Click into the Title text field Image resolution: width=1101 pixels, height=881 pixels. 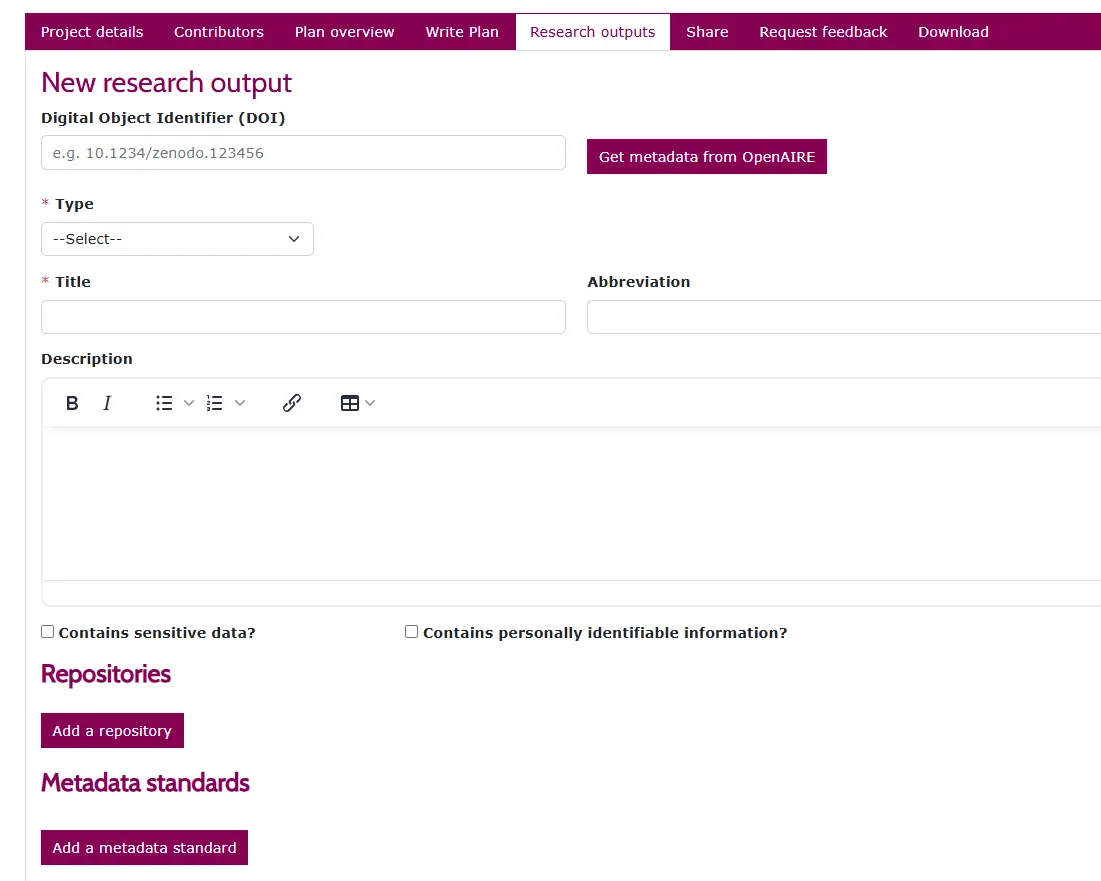[303, 317]
